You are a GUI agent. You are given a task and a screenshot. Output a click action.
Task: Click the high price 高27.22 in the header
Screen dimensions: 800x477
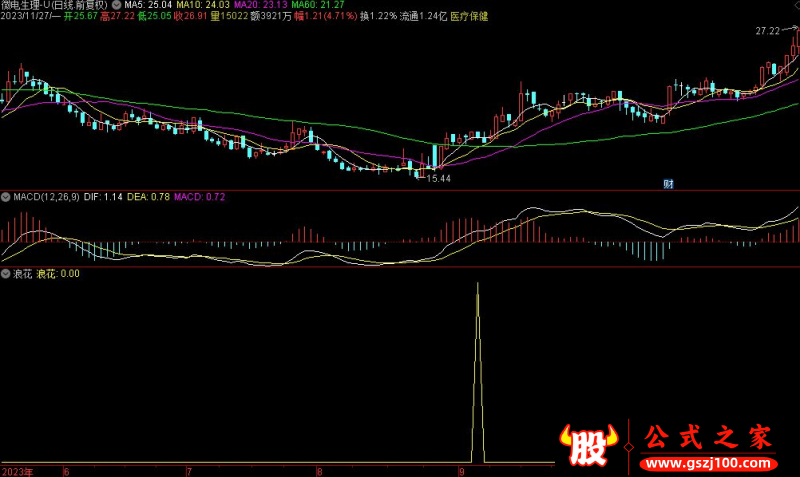coord(117,16)
